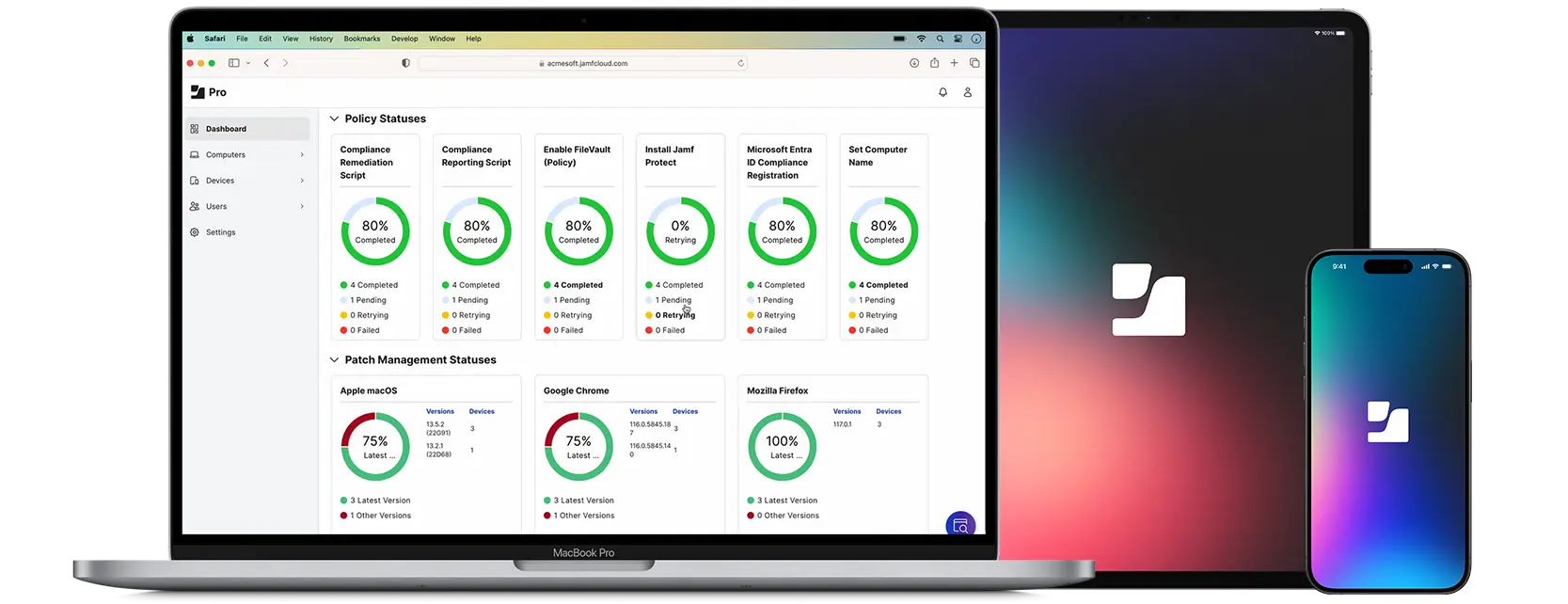This screenshot has width=1568, height=604.
Task: Click the Safari address bar
Action: 583,63
